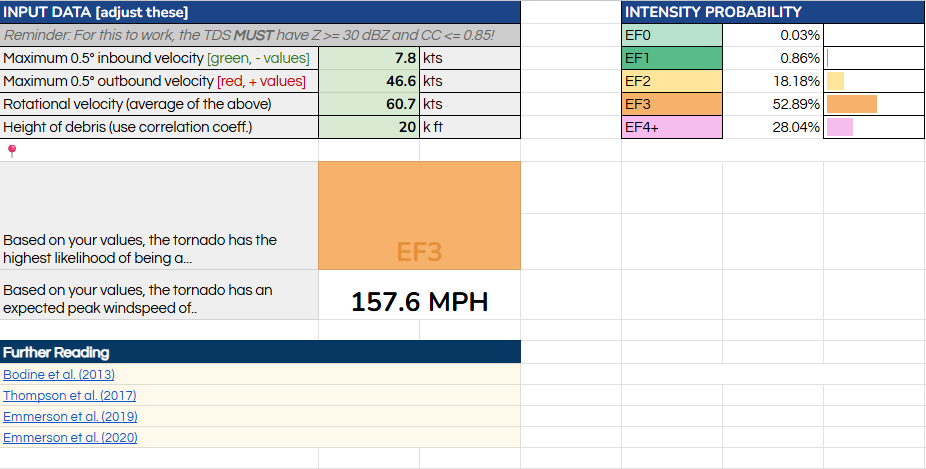This screenshot has width=926, height=469.
Task: Click the Further Reading header cell
Action: [260, 352]
